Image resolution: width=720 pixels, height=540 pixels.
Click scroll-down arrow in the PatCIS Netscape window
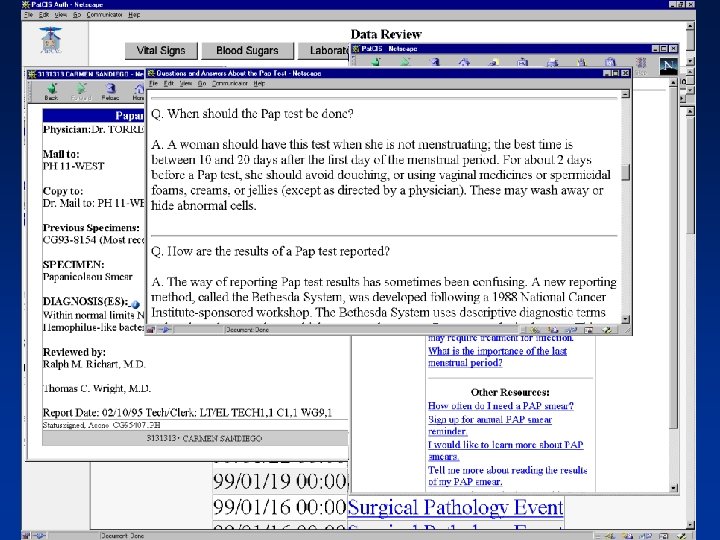[674, 488]
